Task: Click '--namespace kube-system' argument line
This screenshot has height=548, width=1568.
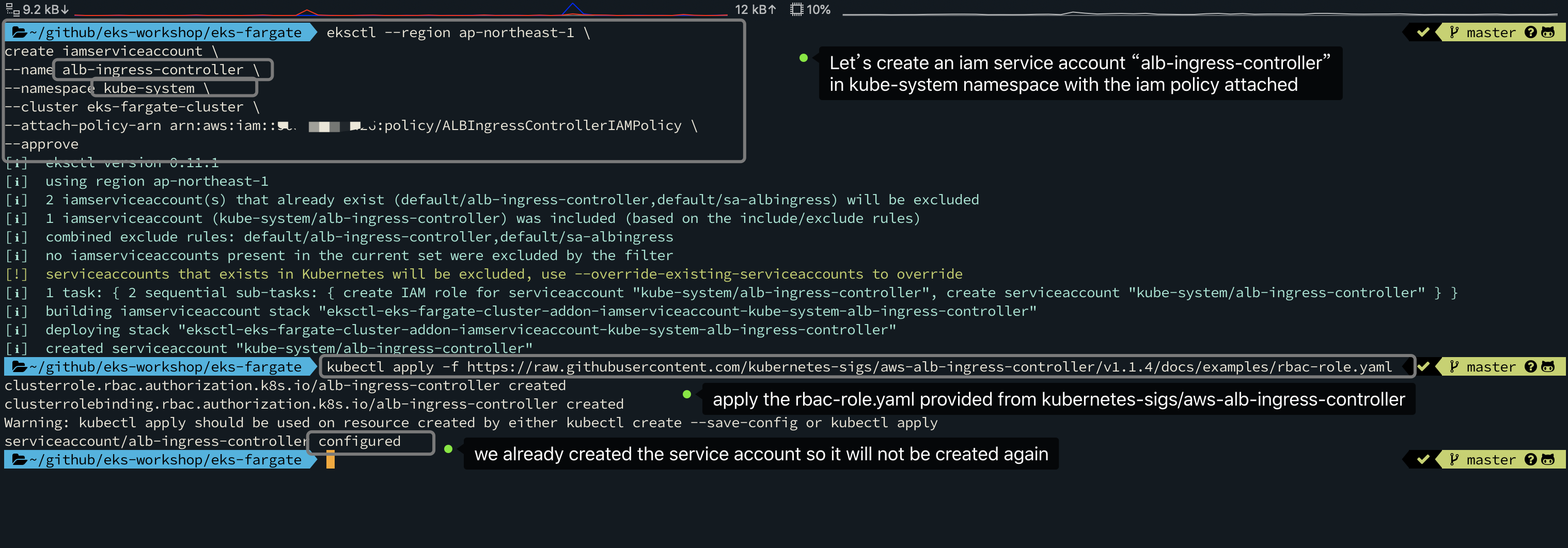Action: click(107, 89)
